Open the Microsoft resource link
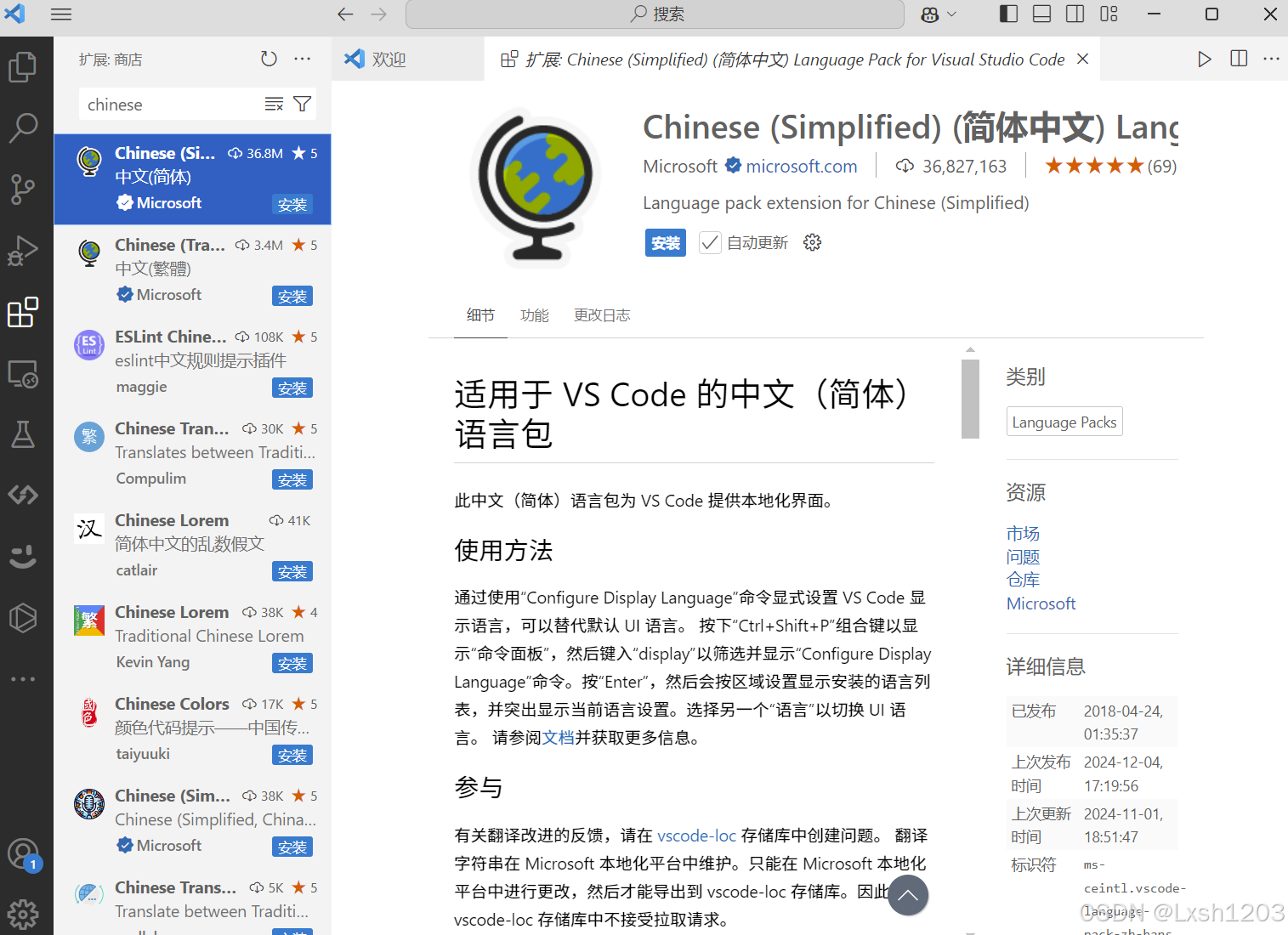The image size is (1288, 935). click(1041, 603)
